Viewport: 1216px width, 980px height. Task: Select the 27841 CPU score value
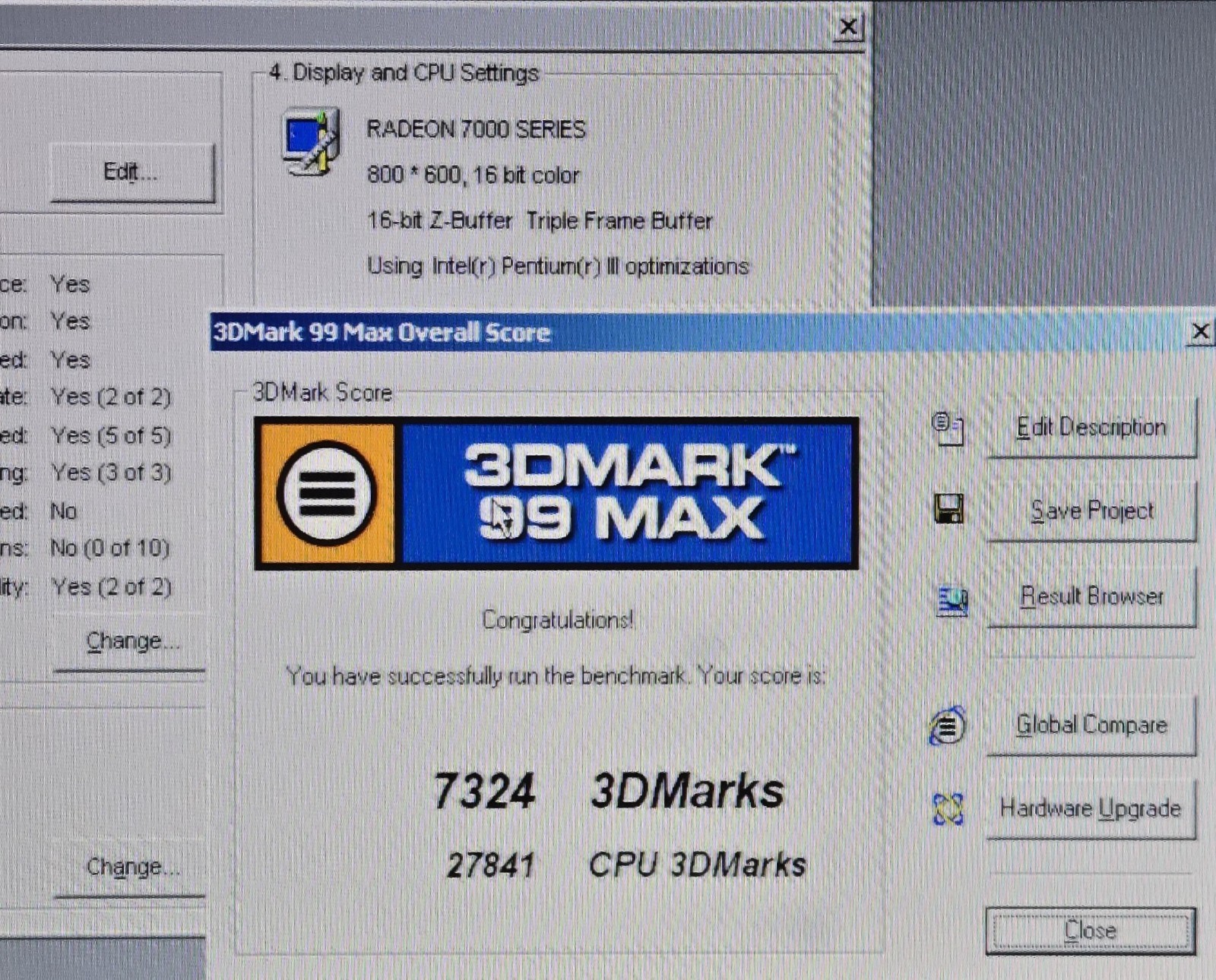pos(491,865)
